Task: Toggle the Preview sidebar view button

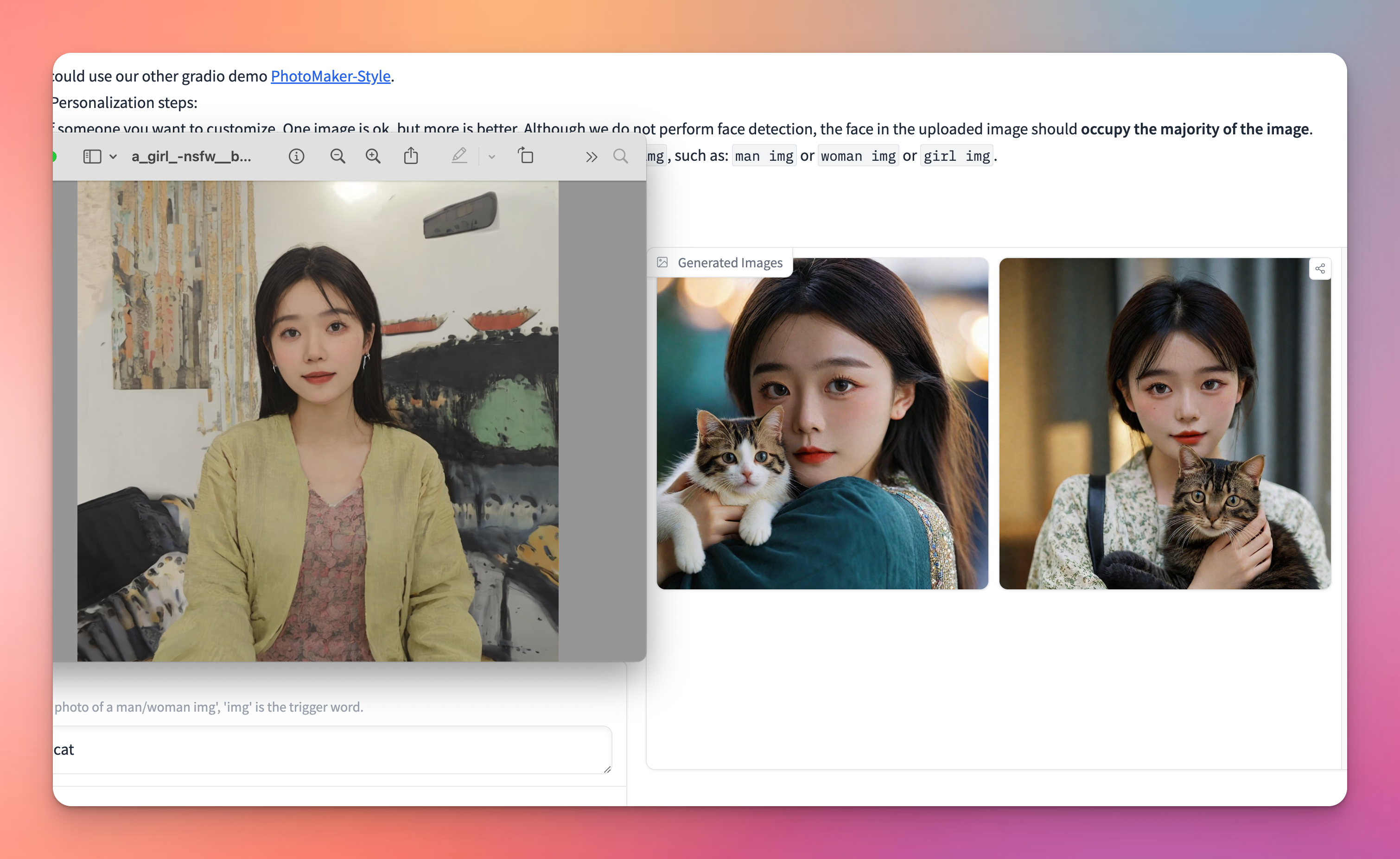Action: pyautogui.click(x=91, y=156)
